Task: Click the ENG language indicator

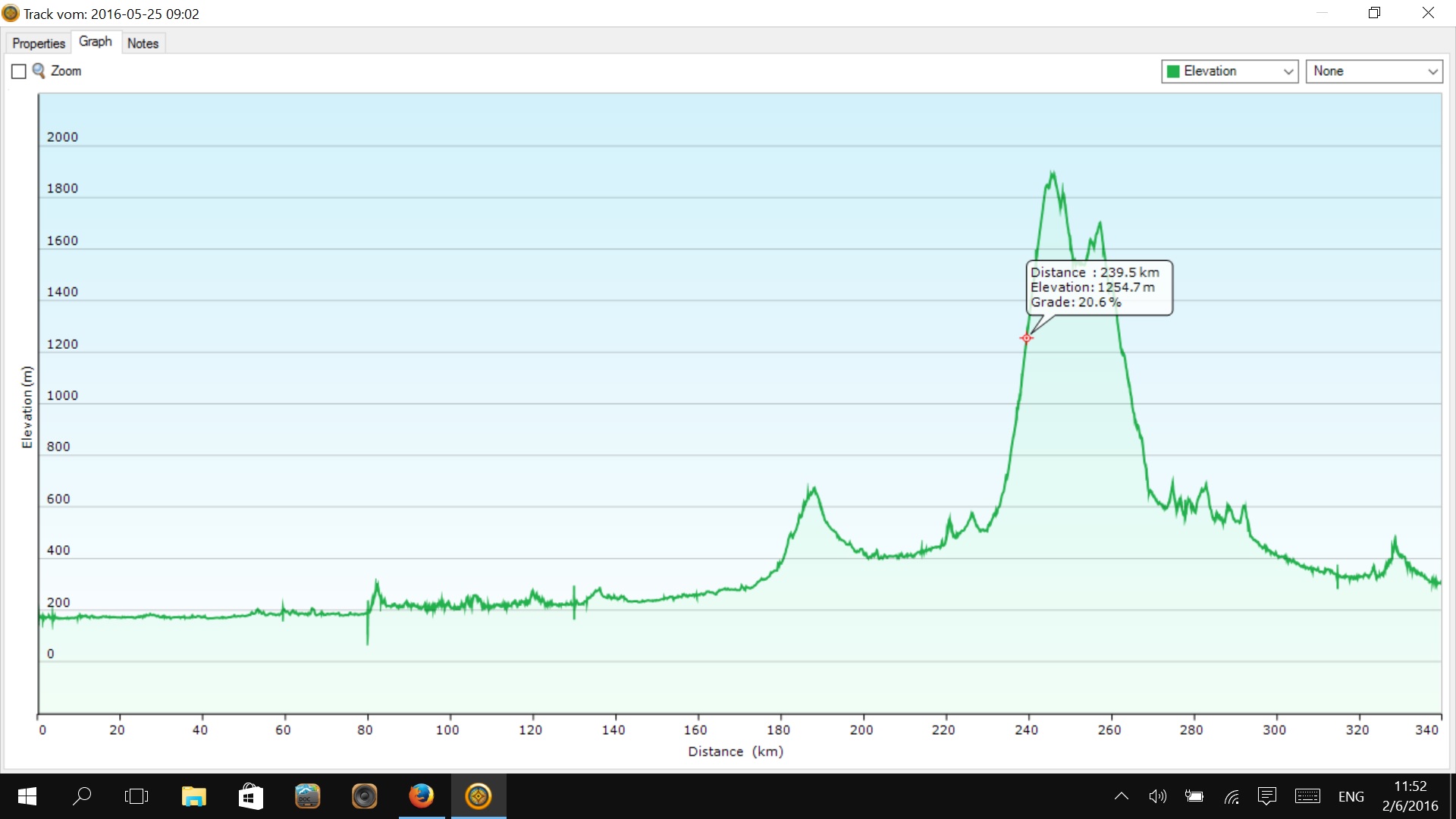Action: tap(1351, 796)
